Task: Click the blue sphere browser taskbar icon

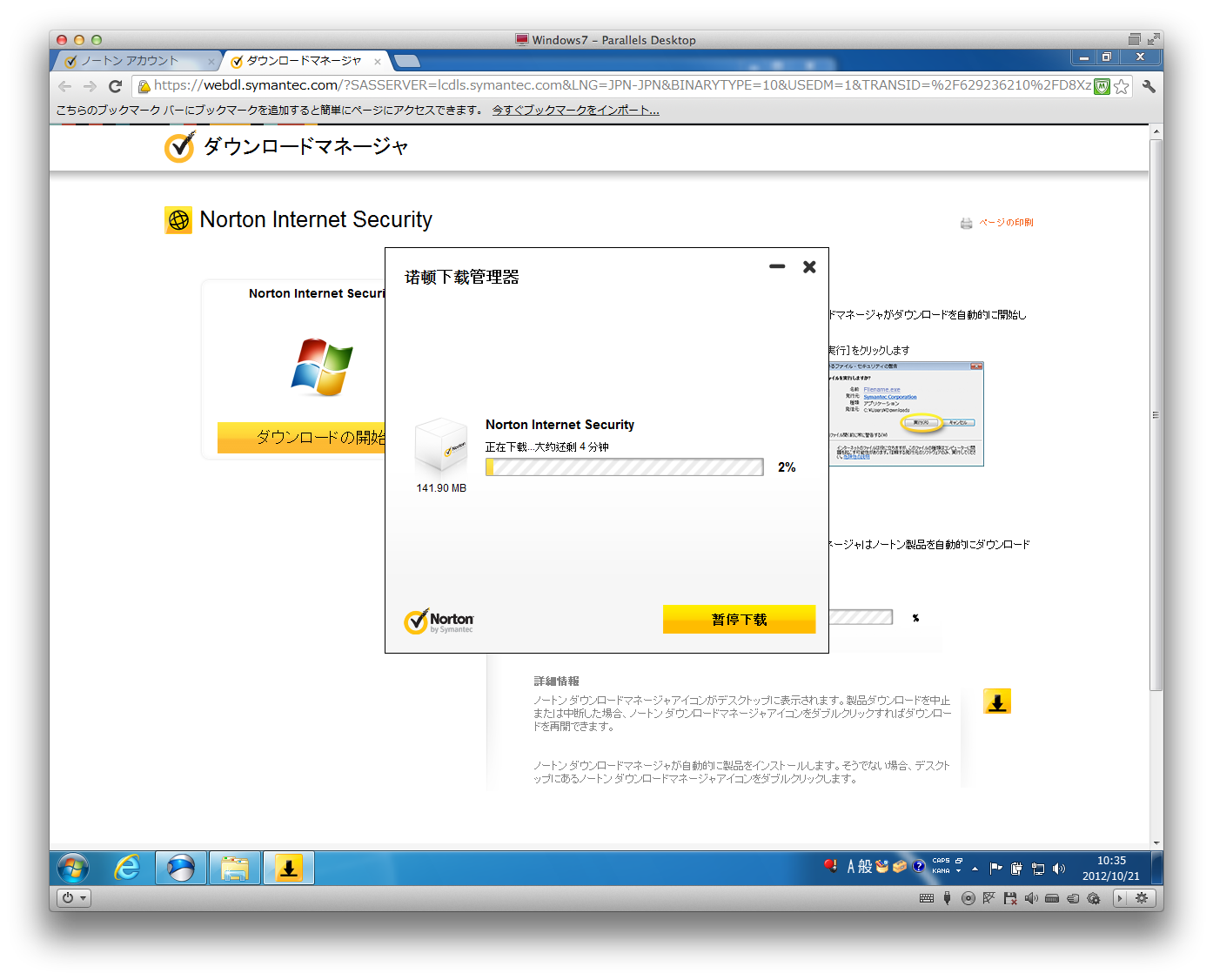Action: tap(181, 868)
